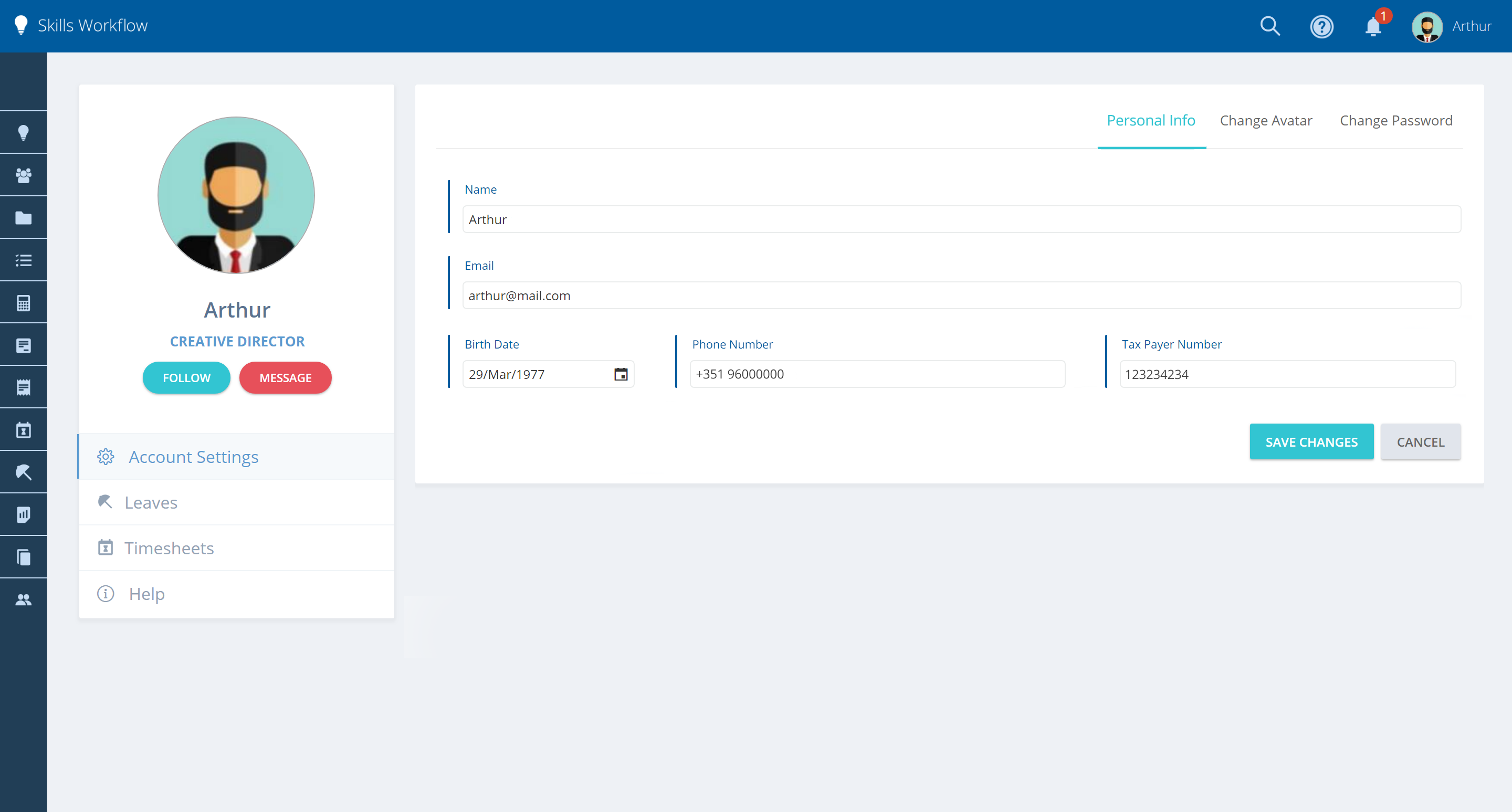Image resolution: width=1512 pixels, height=812 pixels.
Task: Open the calculator icon in sidebar
Action: click(x=24, y=303)
